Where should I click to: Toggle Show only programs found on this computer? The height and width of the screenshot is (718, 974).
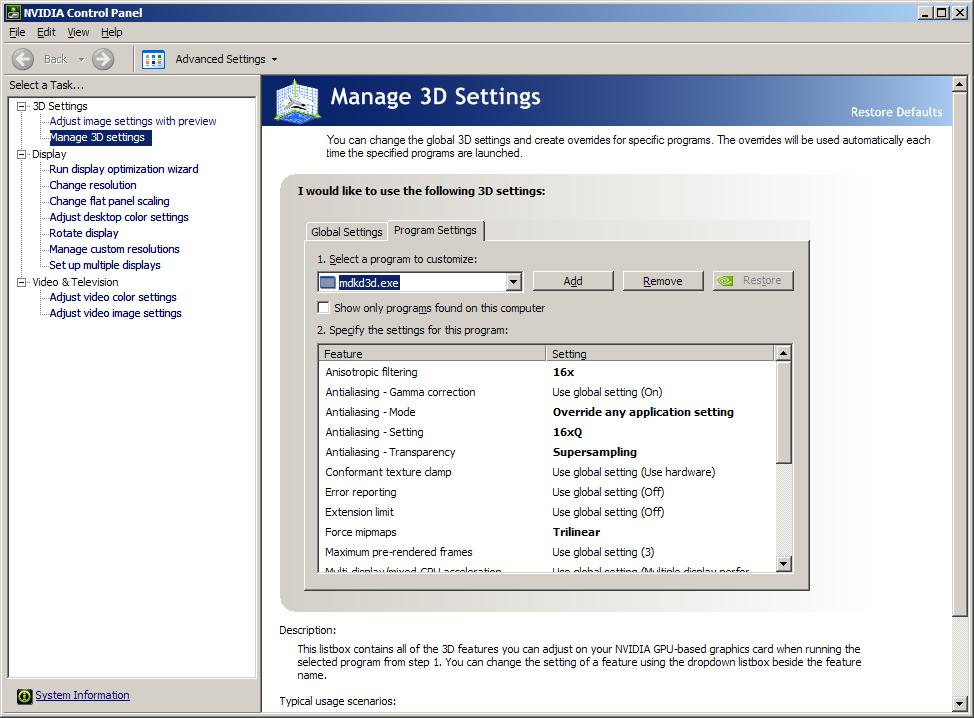pyautogui.click(x=323, y=307)
